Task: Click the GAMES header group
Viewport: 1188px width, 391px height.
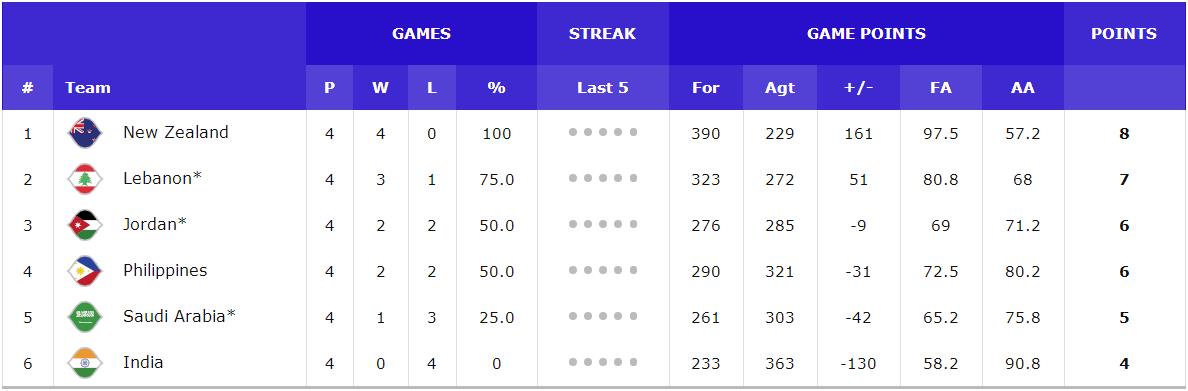Action: [421, 33]
